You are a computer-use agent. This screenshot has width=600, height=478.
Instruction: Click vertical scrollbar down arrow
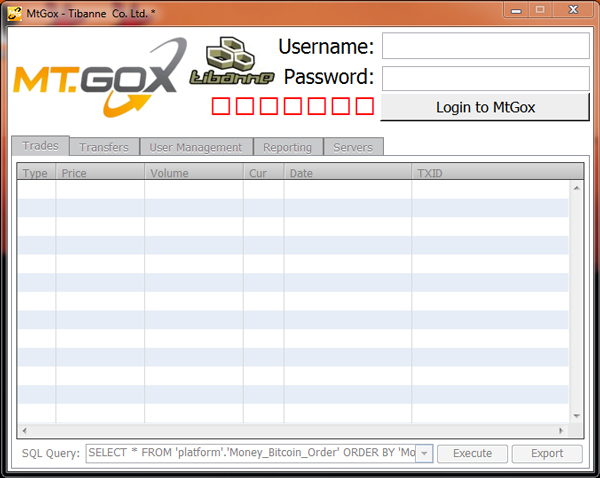(577, 416)
